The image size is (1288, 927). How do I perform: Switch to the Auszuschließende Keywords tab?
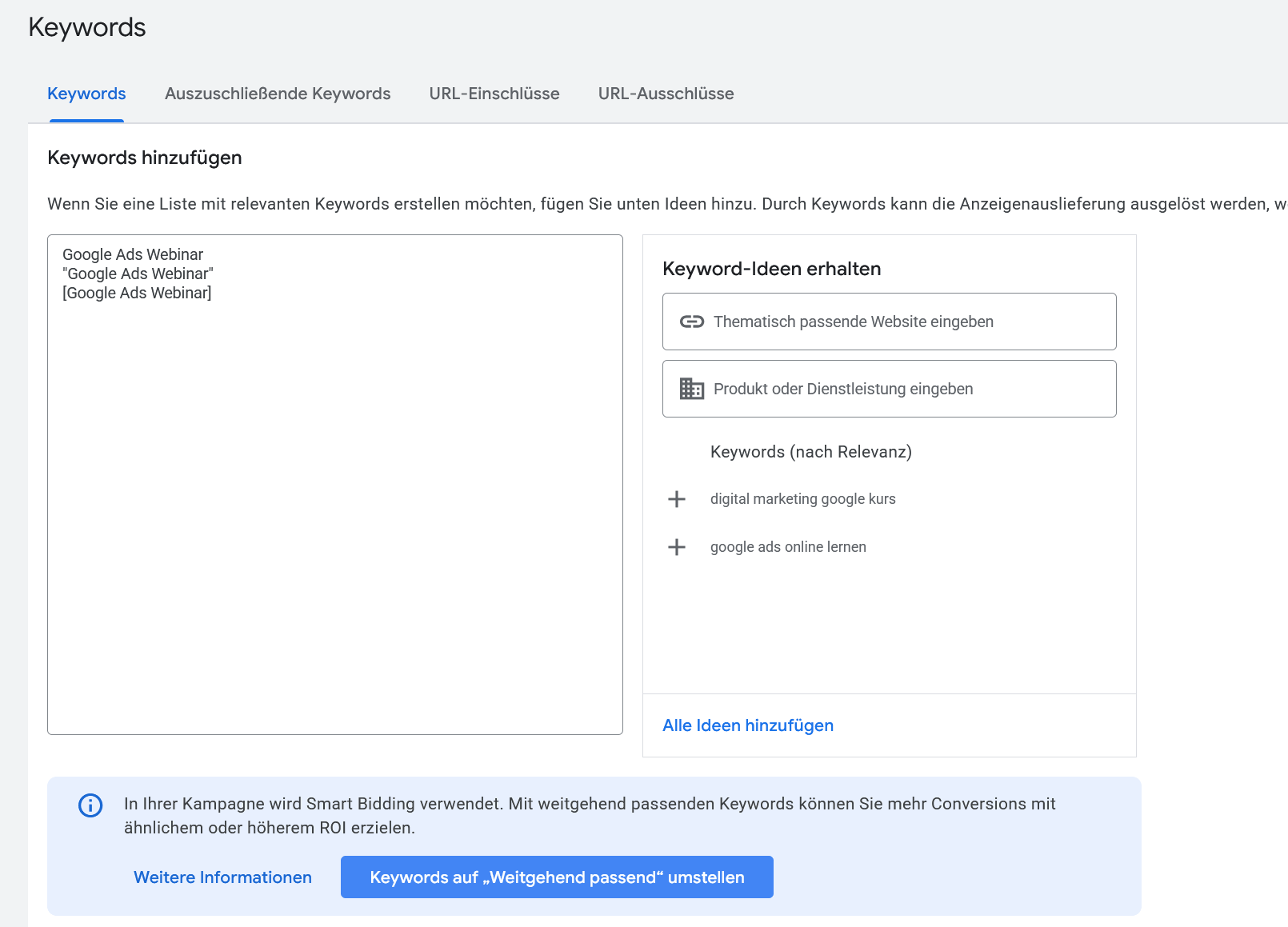[278, 94]
